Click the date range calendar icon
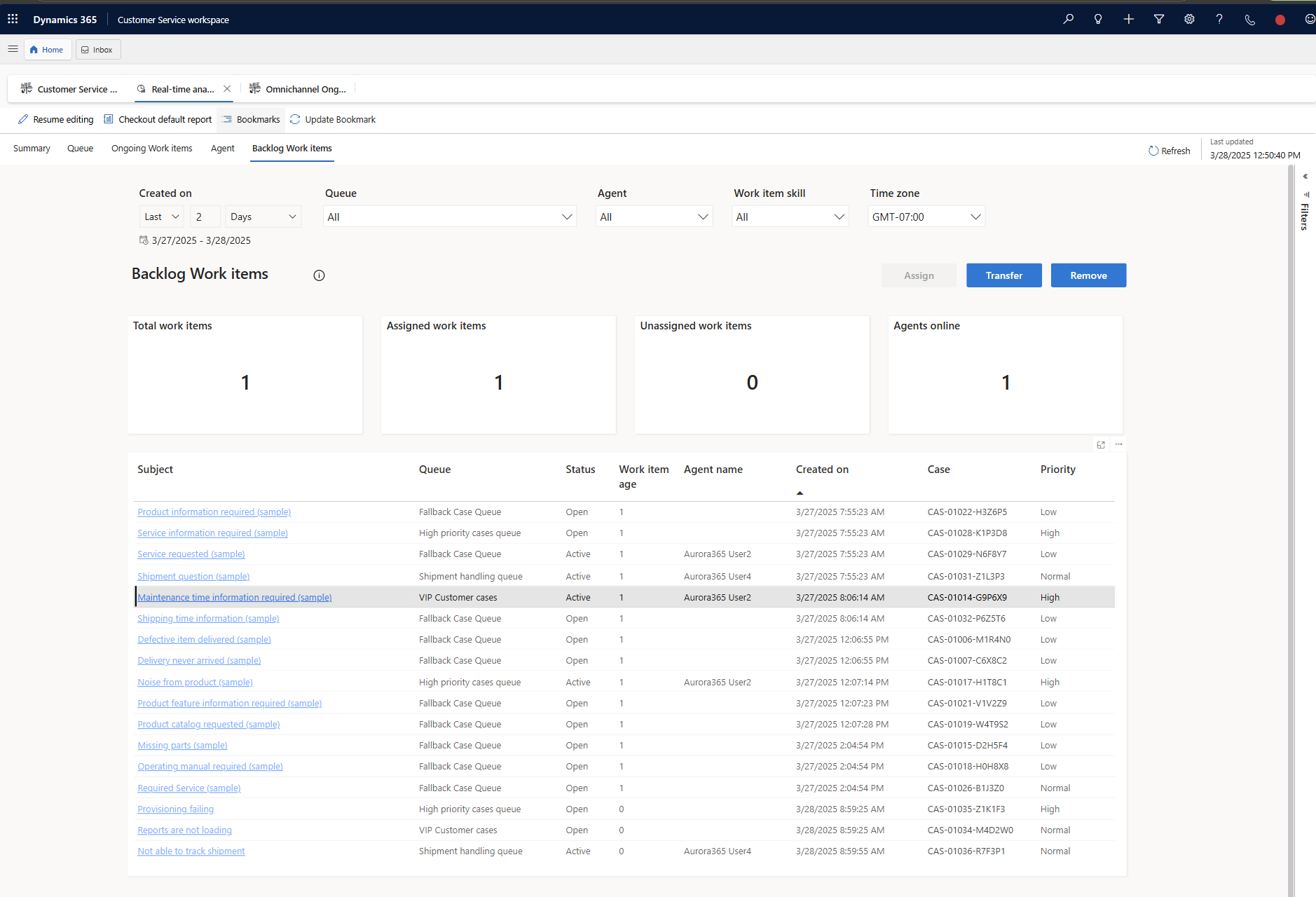1316x897 pixels. [144, 240]
